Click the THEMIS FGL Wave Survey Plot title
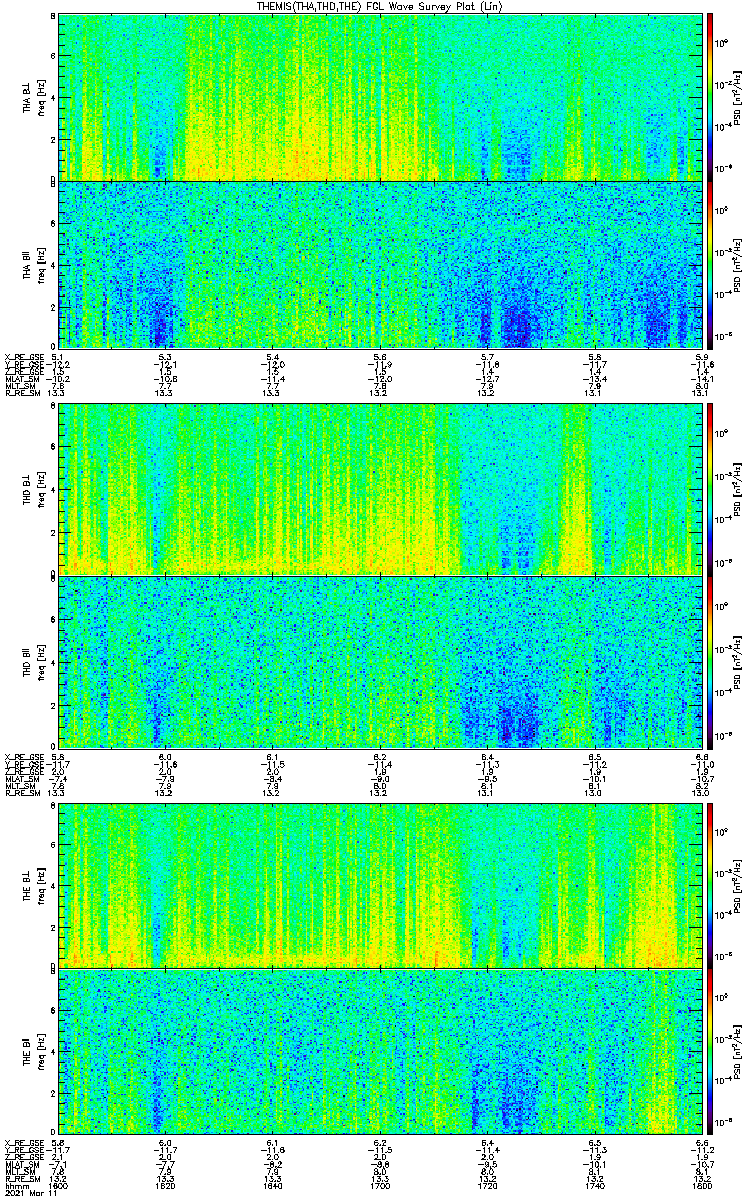 coord(380,6)
